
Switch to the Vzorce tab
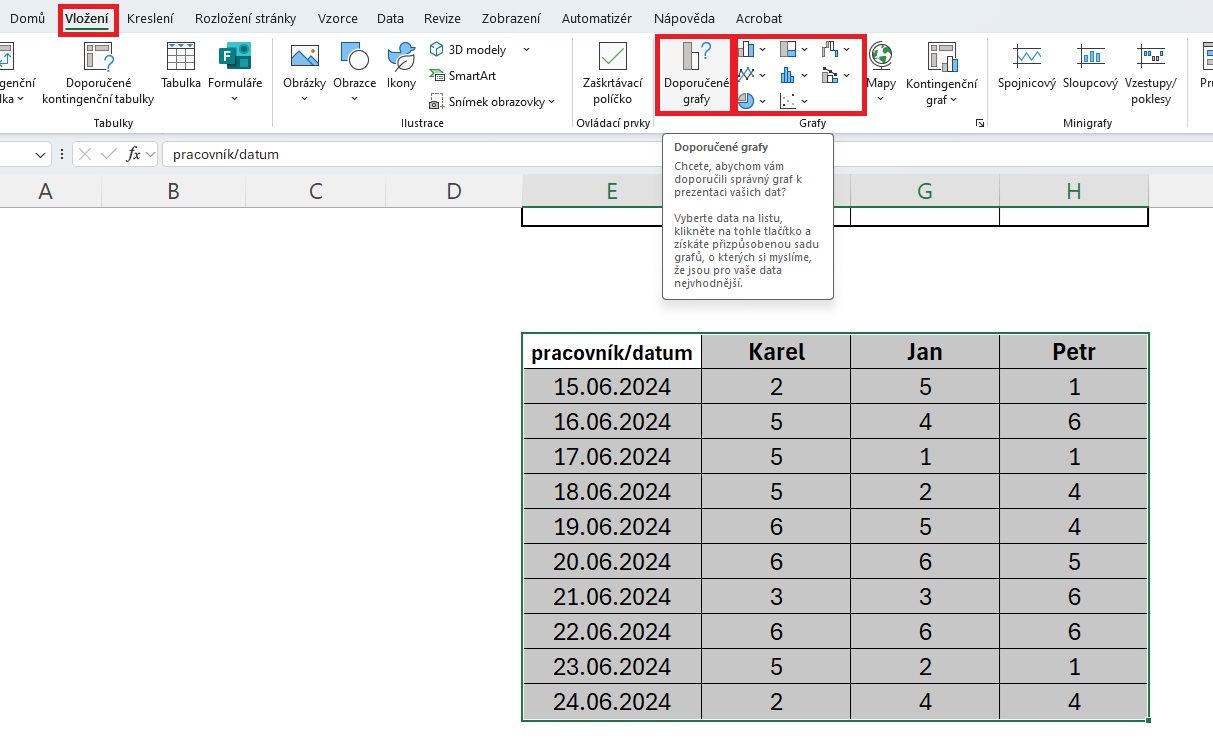tap(337, 18)
